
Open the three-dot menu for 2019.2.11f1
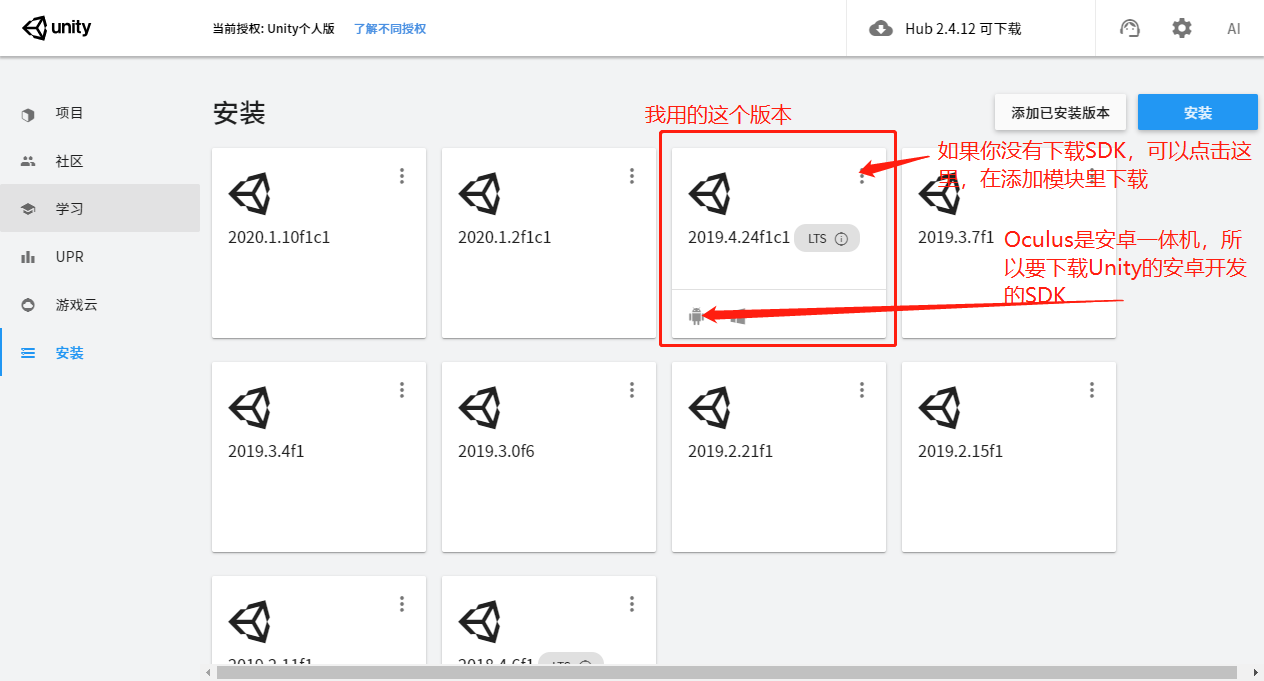[x=402, y=604]
